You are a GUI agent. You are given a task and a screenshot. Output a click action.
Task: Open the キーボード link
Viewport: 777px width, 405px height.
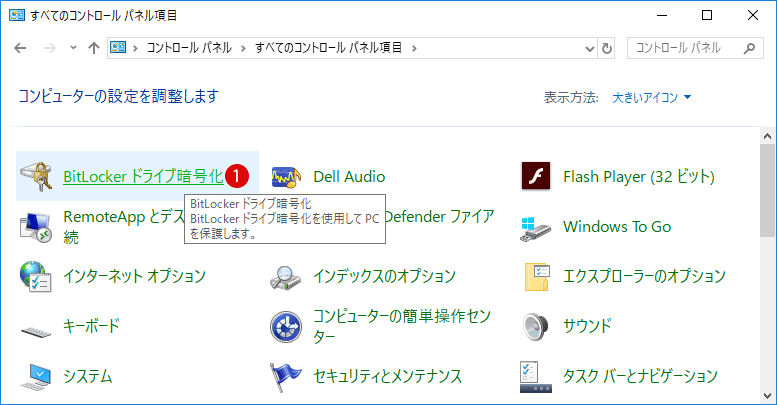[x=92, y=326]
